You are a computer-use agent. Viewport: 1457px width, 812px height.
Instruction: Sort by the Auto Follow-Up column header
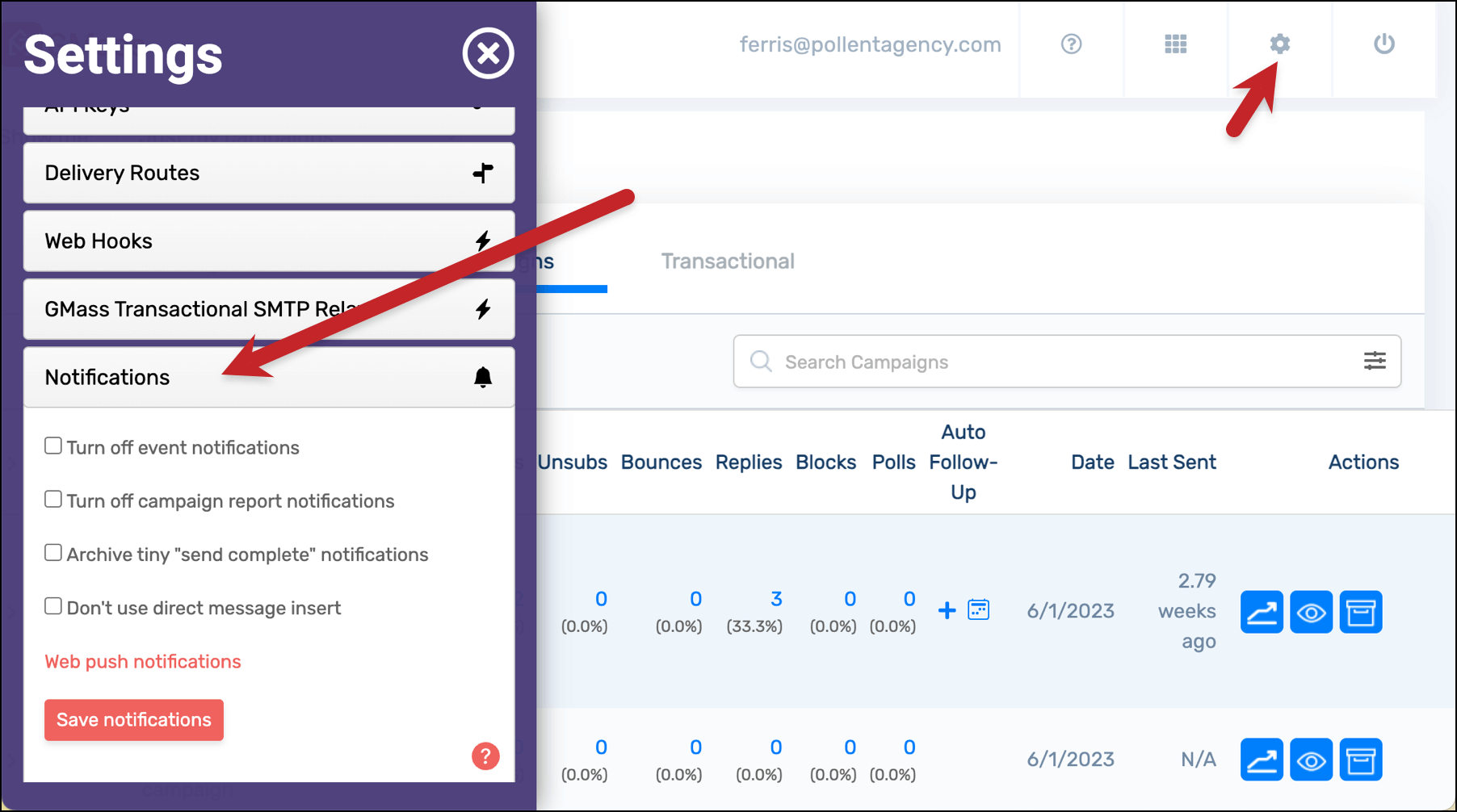pos(964,463)
